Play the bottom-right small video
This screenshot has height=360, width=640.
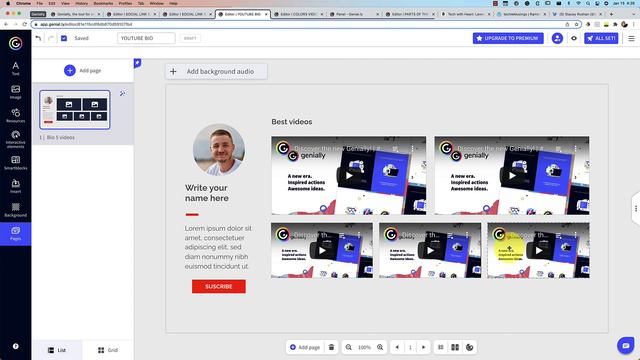539,251
